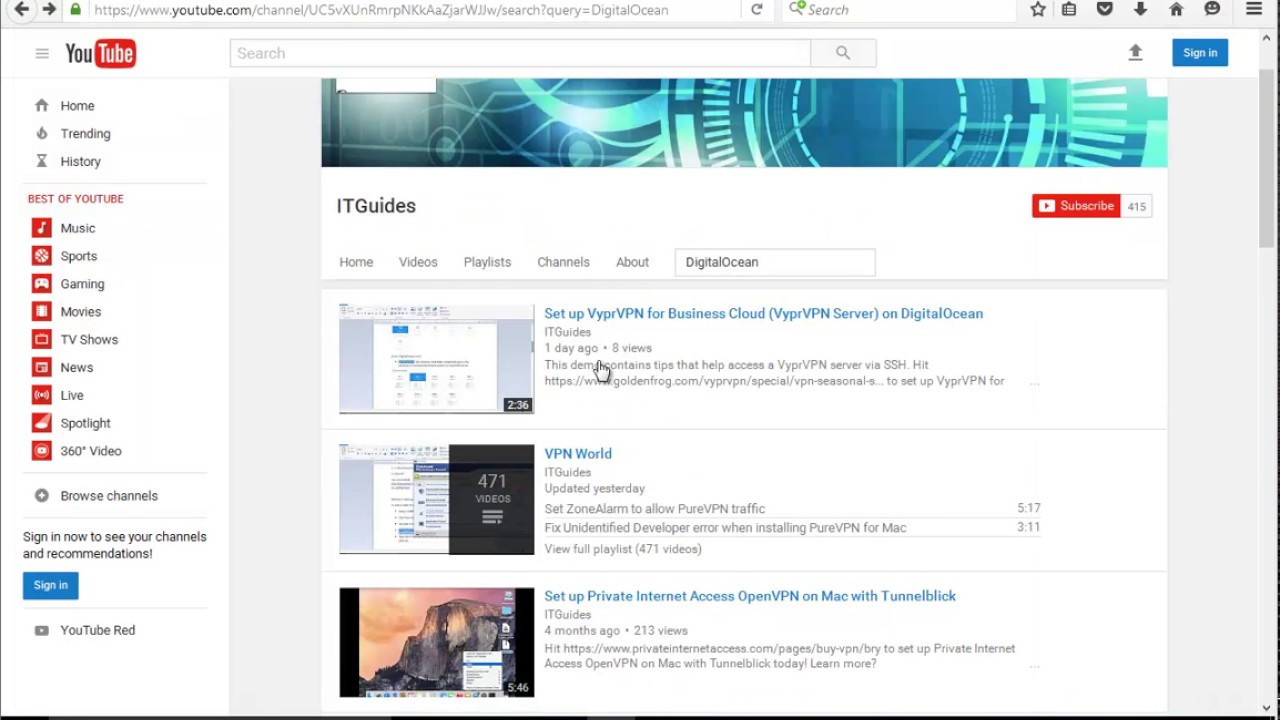Open the downloads arrow icon
Image resolution: width=1280 pixels, height=720 pixels.
point(1140,9)
